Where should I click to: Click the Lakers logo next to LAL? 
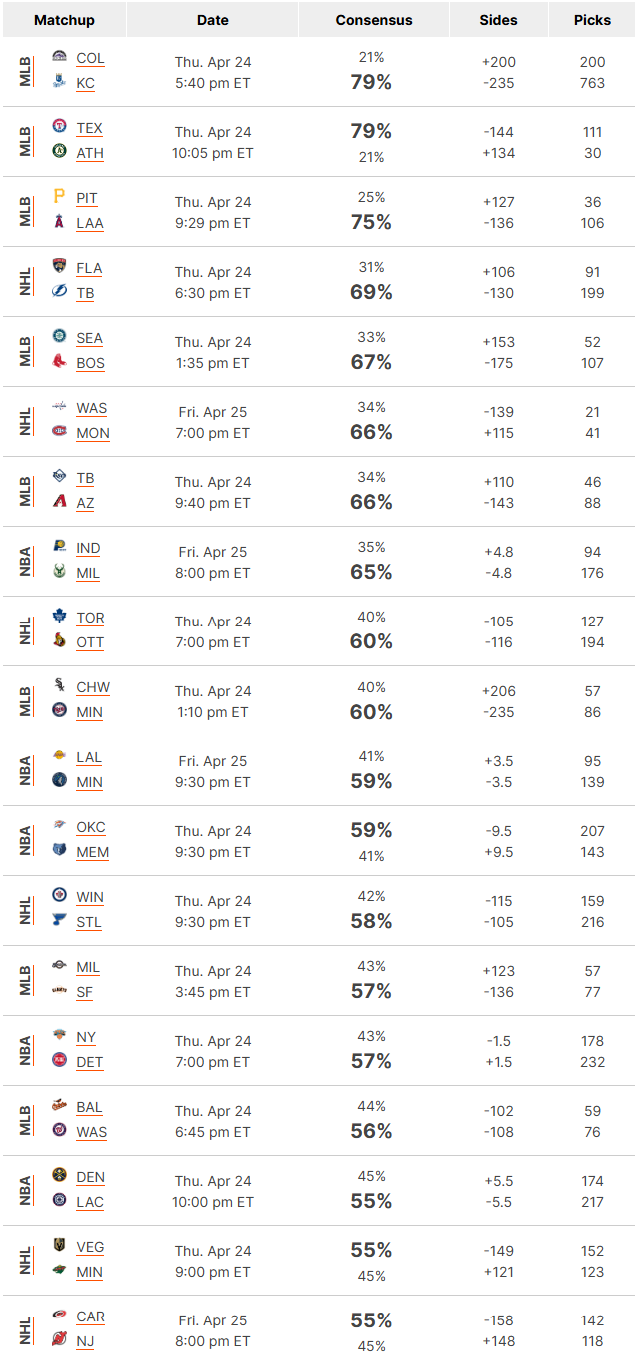59,757
